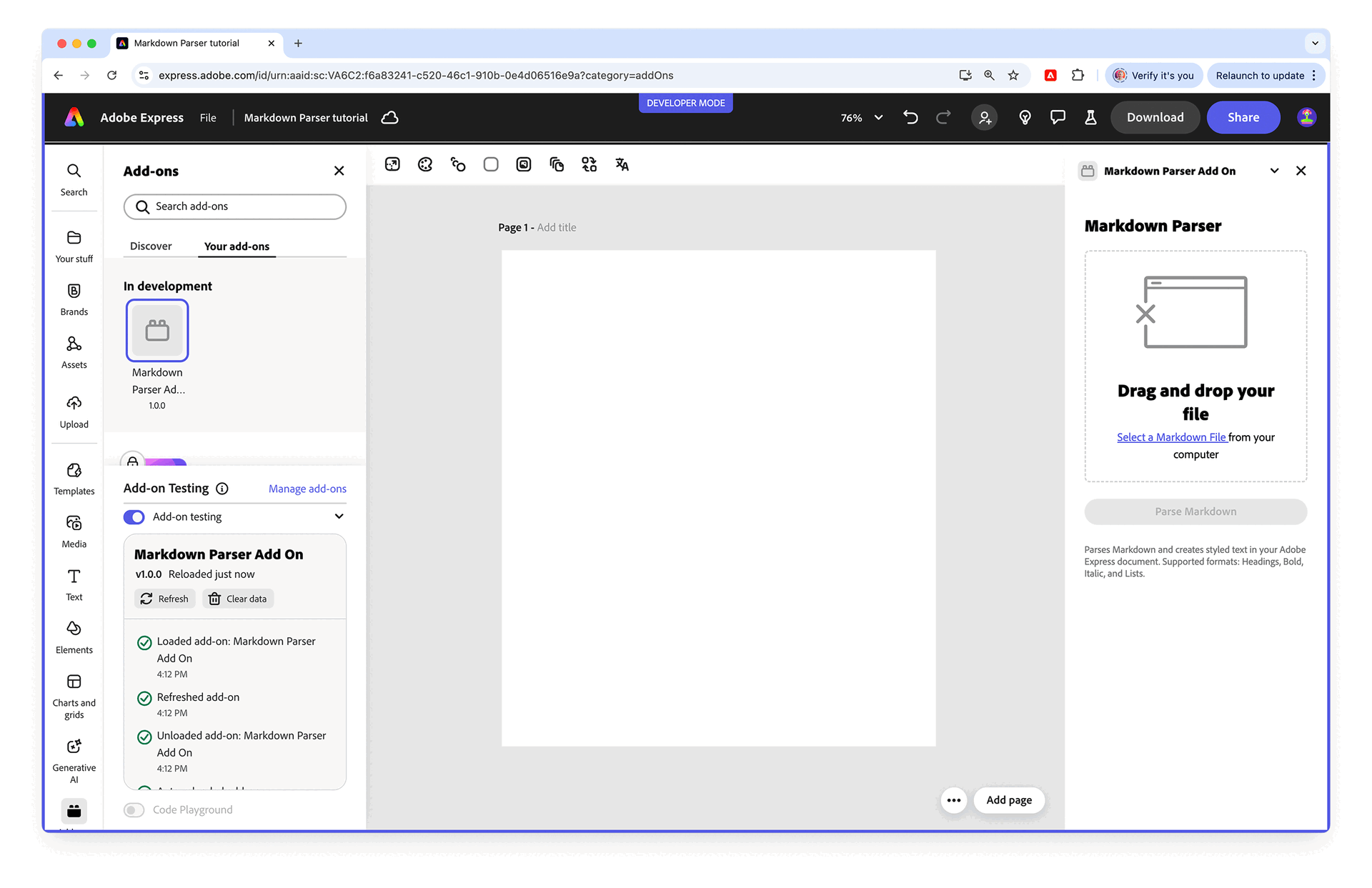1372x888 pixels.
Task: Switch to the Your add-ons tab
Action: coord(237,246)
